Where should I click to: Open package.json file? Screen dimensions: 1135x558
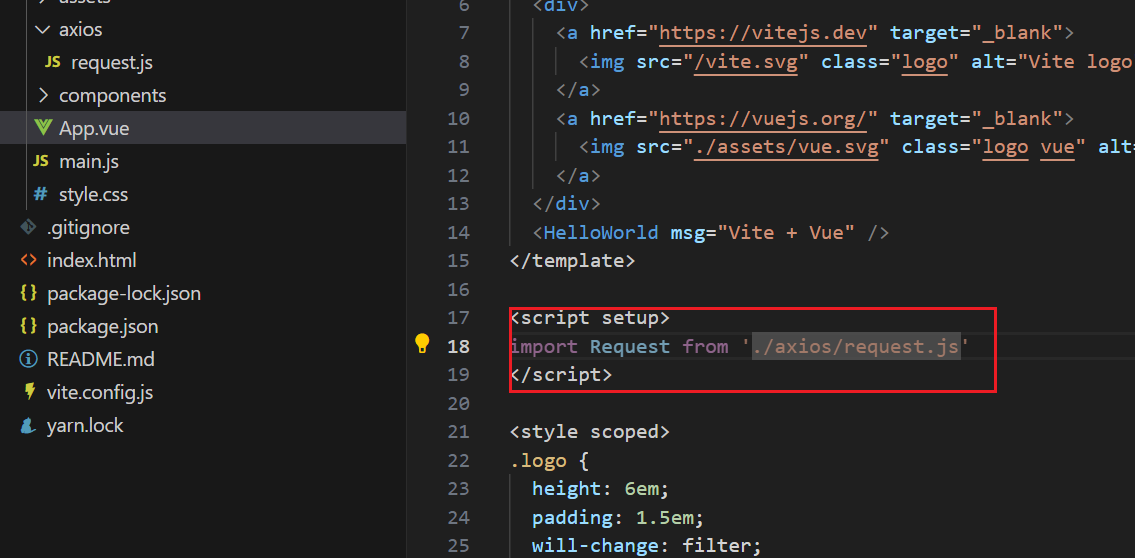(x=102, y=326)
